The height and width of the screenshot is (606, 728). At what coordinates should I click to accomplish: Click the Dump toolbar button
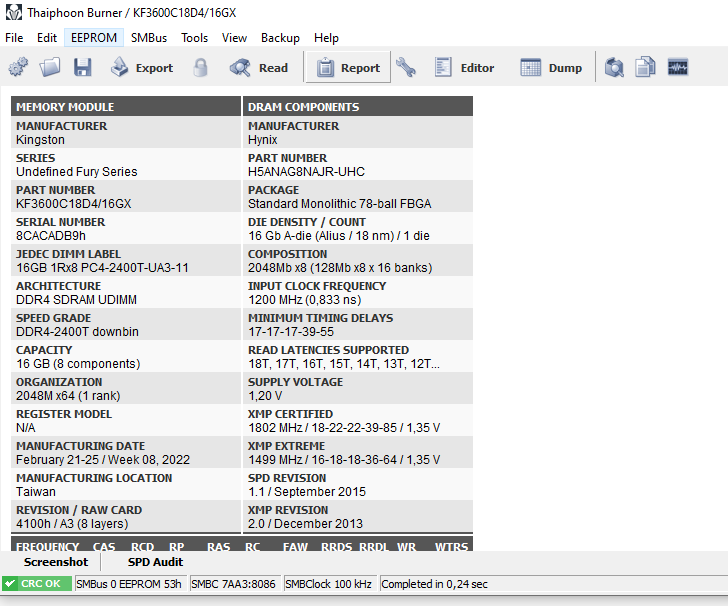(551, 67)
